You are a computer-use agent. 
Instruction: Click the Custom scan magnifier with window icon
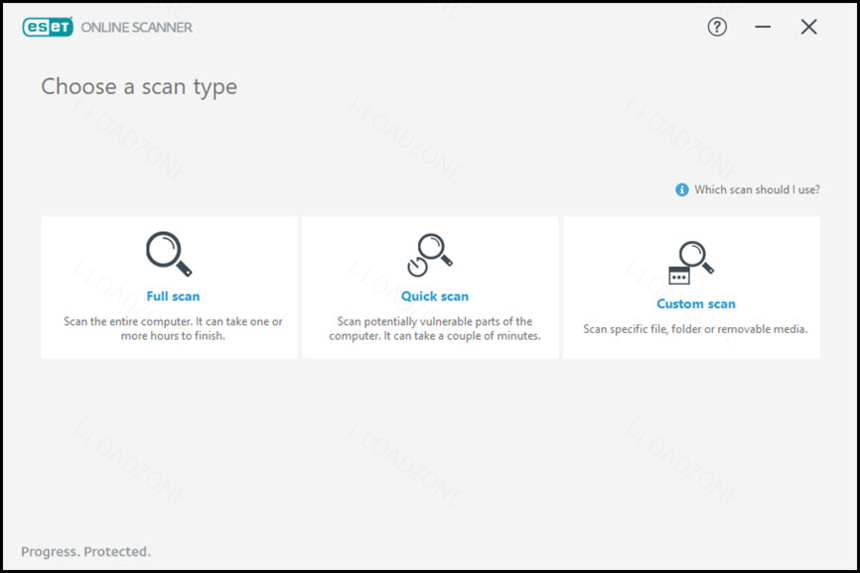(x=691, y=263)
